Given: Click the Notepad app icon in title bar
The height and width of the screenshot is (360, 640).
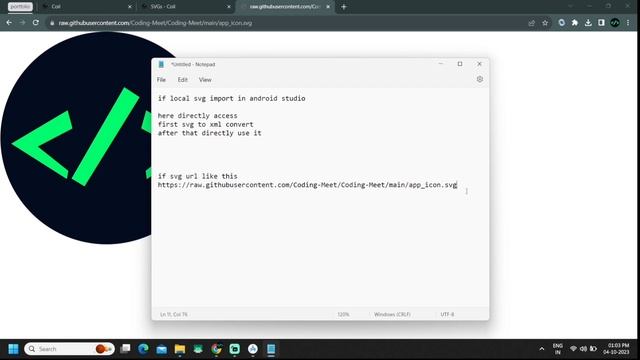Looking at the screenshot, I should (x=161, y=64).
